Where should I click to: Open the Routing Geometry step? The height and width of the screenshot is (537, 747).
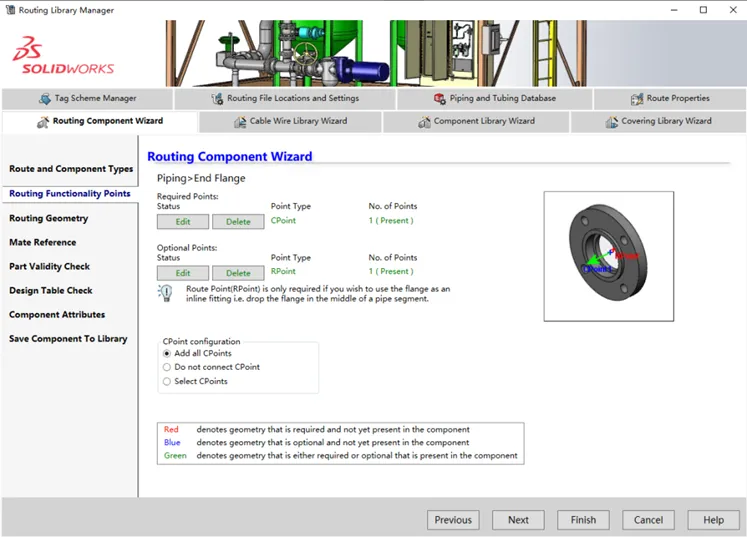(x=49, y=218)
